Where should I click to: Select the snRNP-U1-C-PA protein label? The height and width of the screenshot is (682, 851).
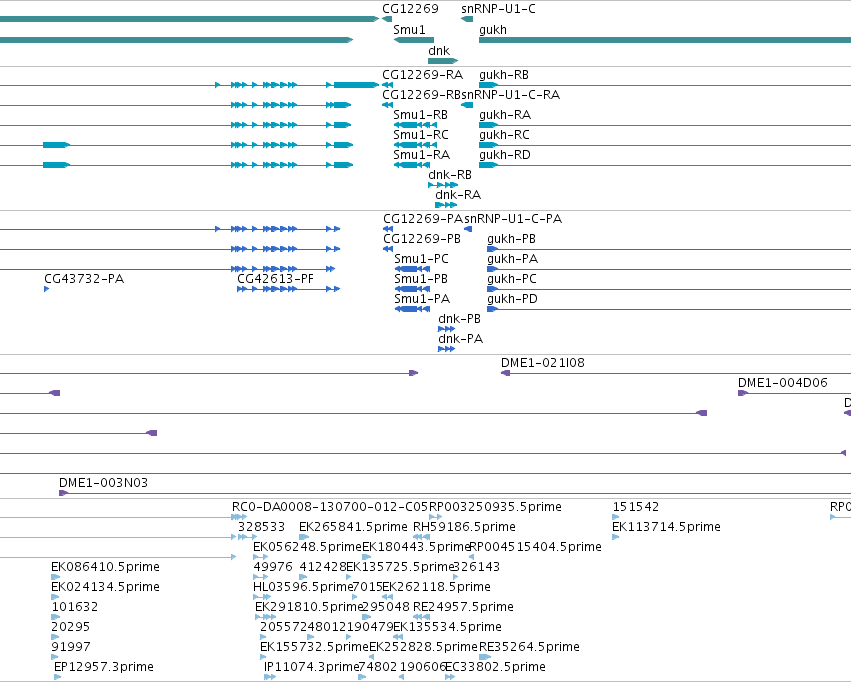coord(513,219)
